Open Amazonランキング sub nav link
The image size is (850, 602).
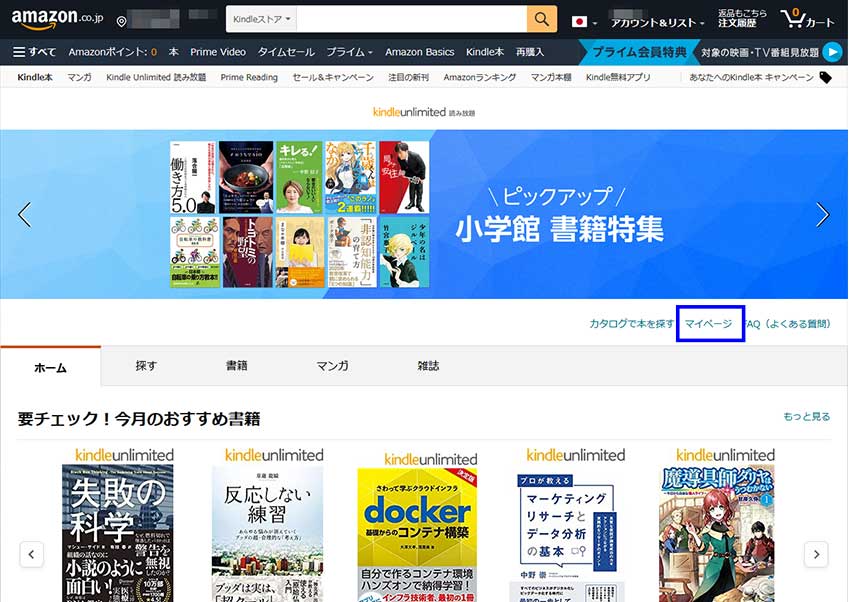(480, 77)
